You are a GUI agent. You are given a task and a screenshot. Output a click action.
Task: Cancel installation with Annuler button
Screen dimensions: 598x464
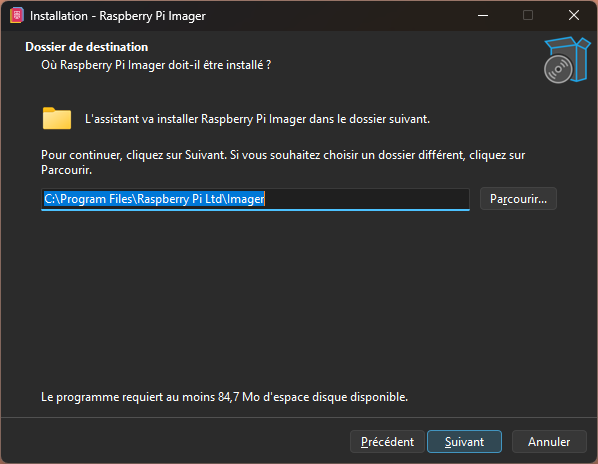549,442
